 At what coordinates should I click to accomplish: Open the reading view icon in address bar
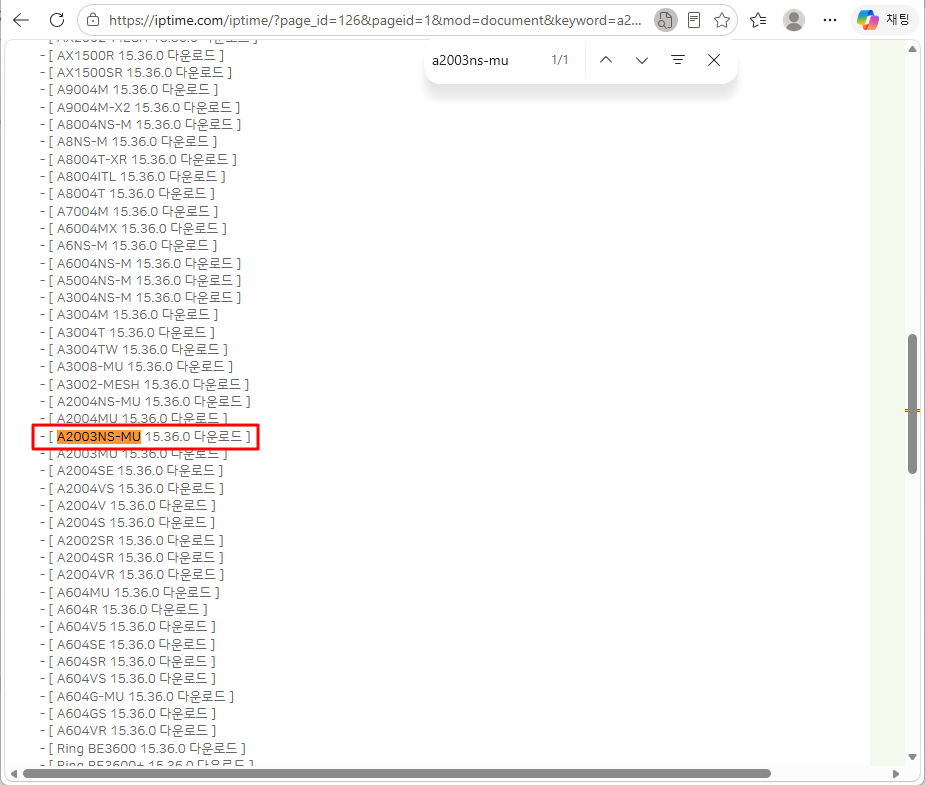point(694,20)
